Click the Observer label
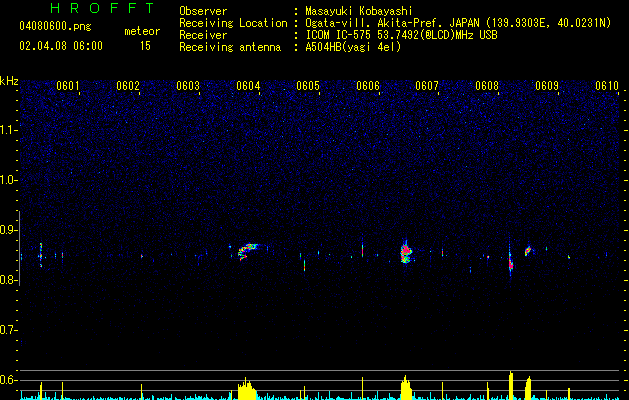This screenshot has width=629, height=400. coord(203,11)
